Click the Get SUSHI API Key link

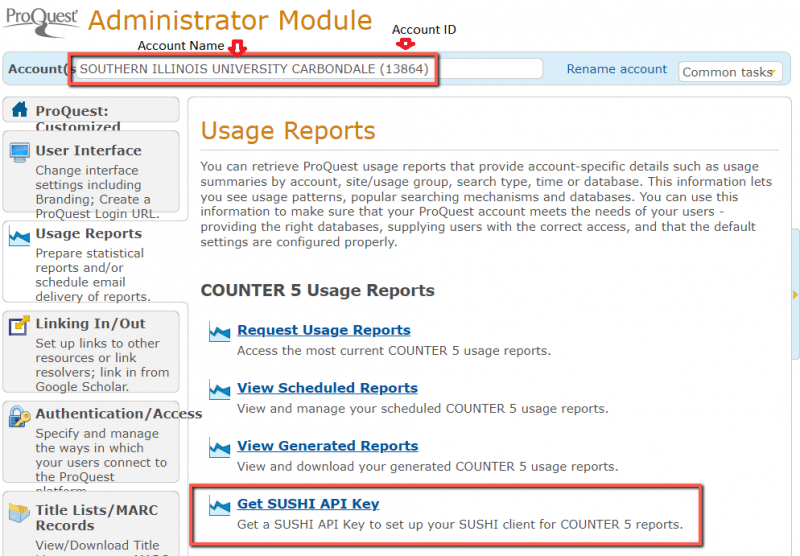(308, 504)
